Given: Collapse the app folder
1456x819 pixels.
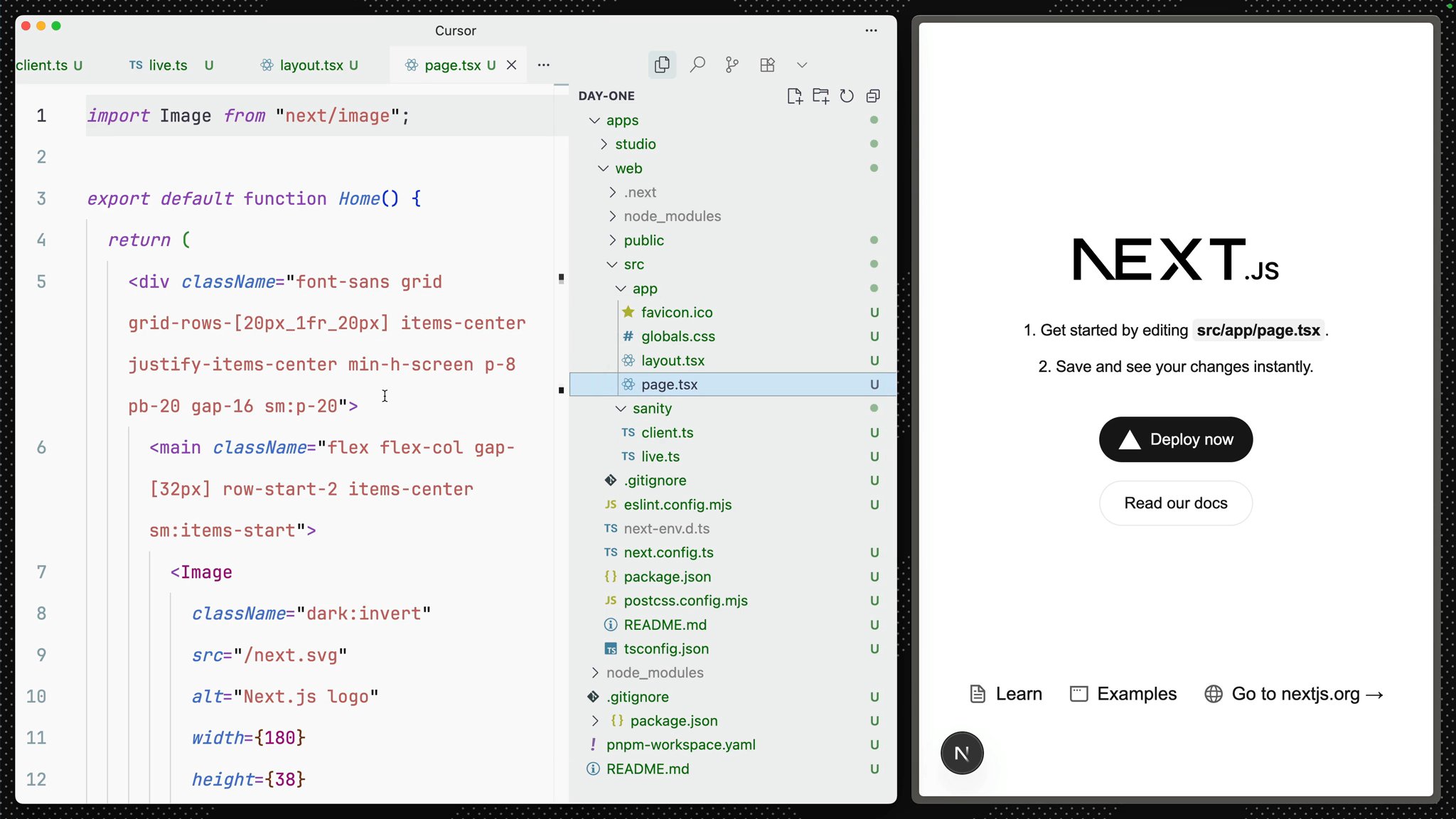Looking at the screenshot, I should pos(621,289).
